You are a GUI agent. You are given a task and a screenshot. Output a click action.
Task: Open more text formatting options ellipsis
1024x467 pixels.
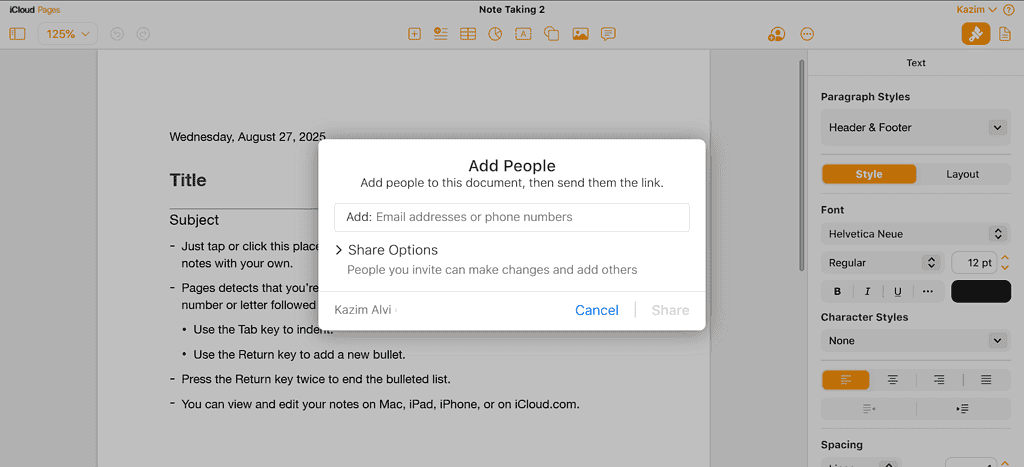click(927, 292)
